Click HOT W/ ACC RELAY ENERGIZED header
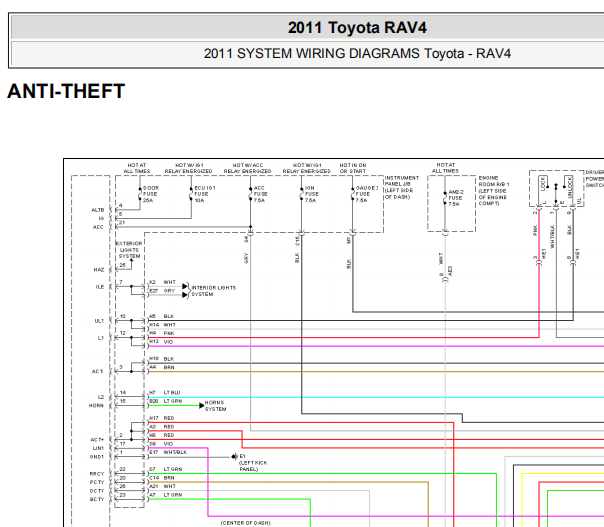Image resolution: width=604 pixels, height=527 pixels. pyautogui.click(x=247, y=168)
